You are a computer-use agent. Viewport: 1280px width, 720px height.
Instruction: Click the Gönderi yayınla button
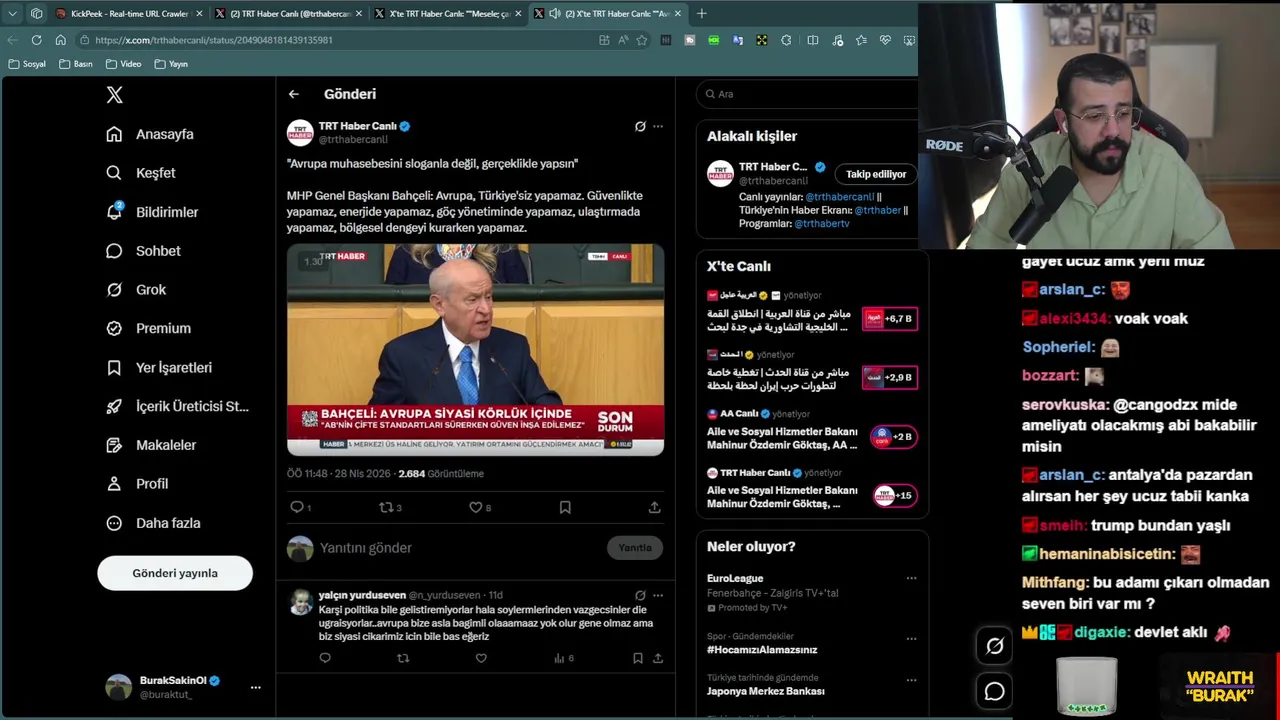click(175, 573)
